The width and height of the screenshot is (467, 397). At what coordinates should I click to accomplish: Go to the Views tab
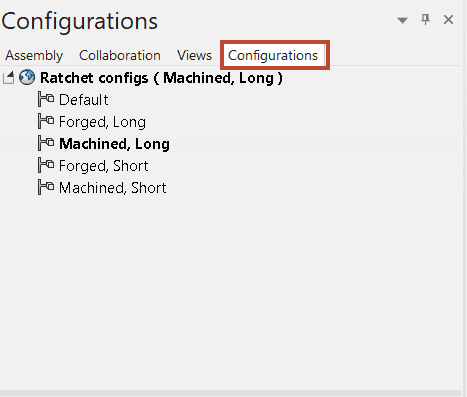[194, 55]
